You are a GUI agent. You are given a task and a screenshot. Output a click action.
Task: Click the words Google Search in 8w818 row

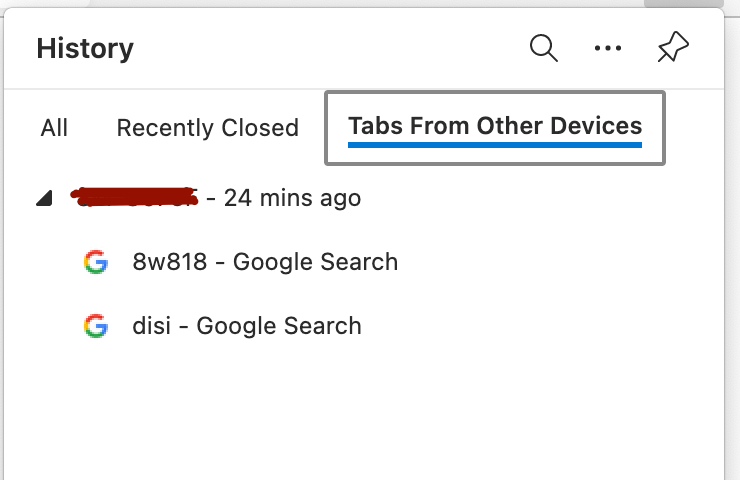click(x=316, y=261)
